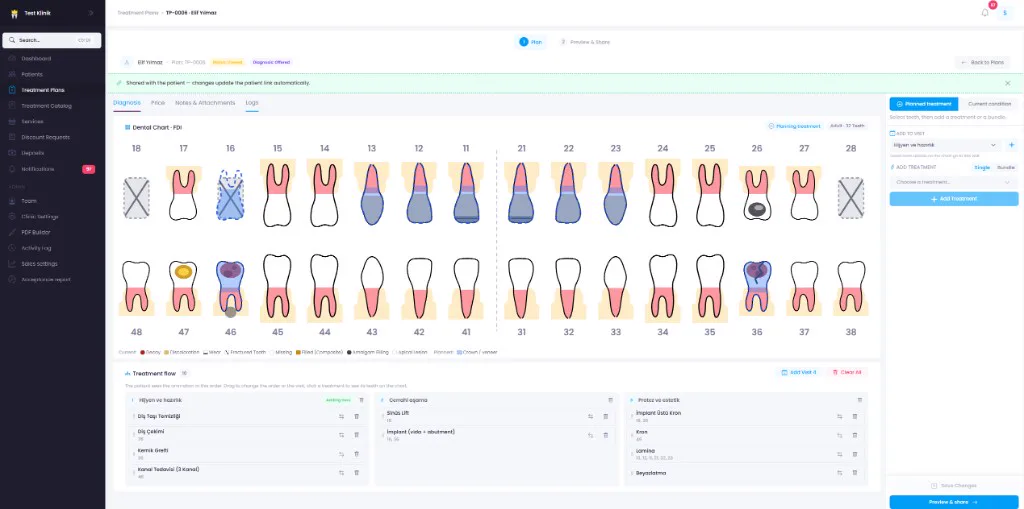The image size is (1024, 509).
Task: Select tooth 26 with amalgam filling
Action: click(x=757, y=195)
